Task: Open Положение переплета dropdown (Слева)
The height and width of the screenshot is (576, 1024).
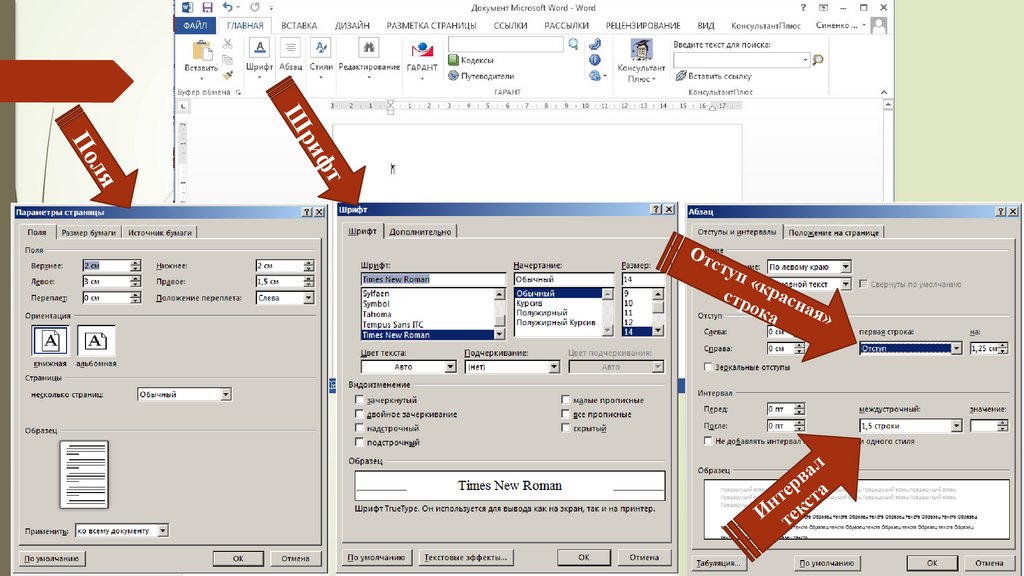Action: (285, 298)
